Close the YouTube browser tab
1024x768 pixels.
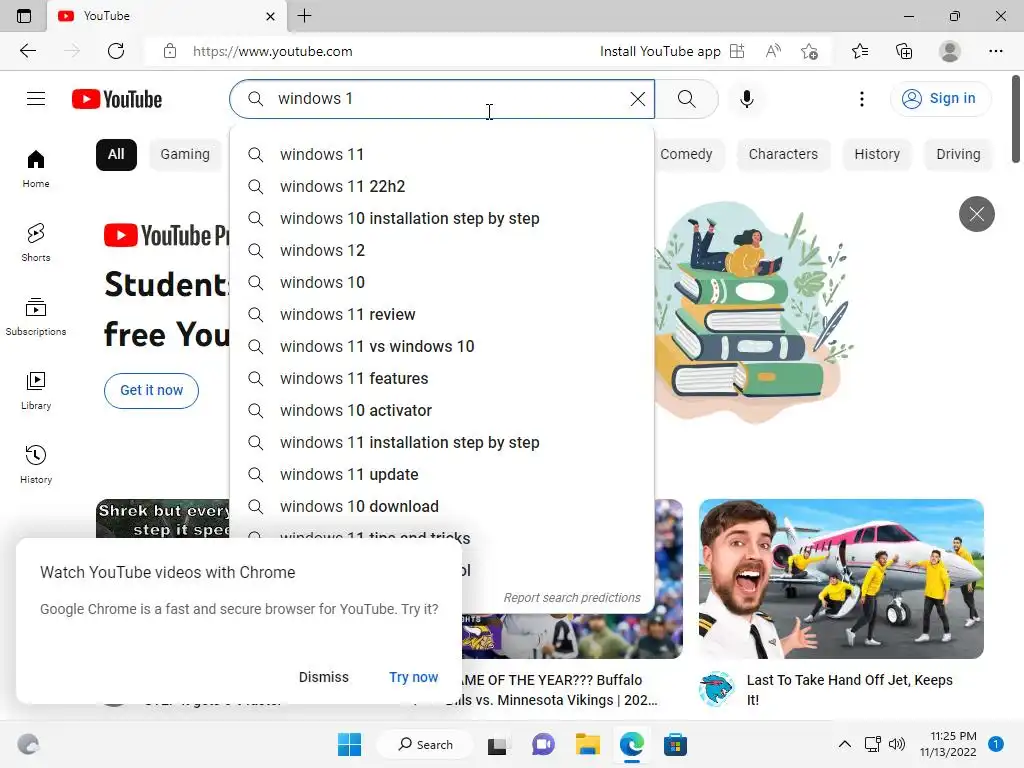270,16
